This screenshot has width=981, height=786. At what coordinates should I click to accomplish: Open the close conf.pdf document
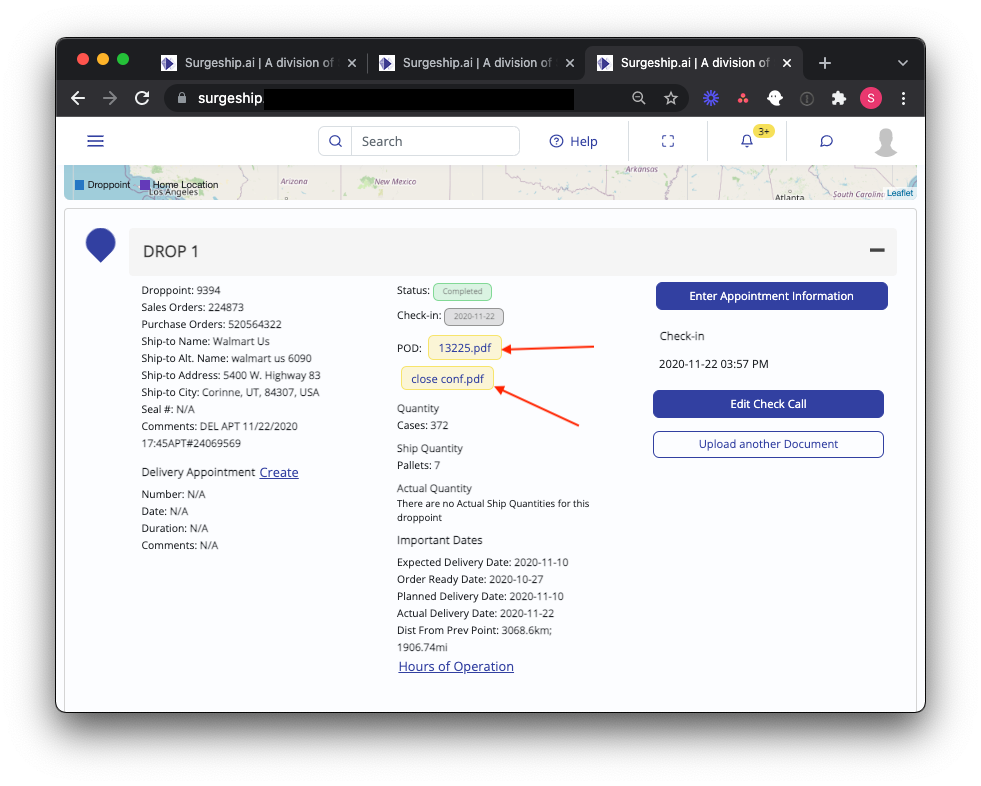pyautogui.click(x=447, y=379)
